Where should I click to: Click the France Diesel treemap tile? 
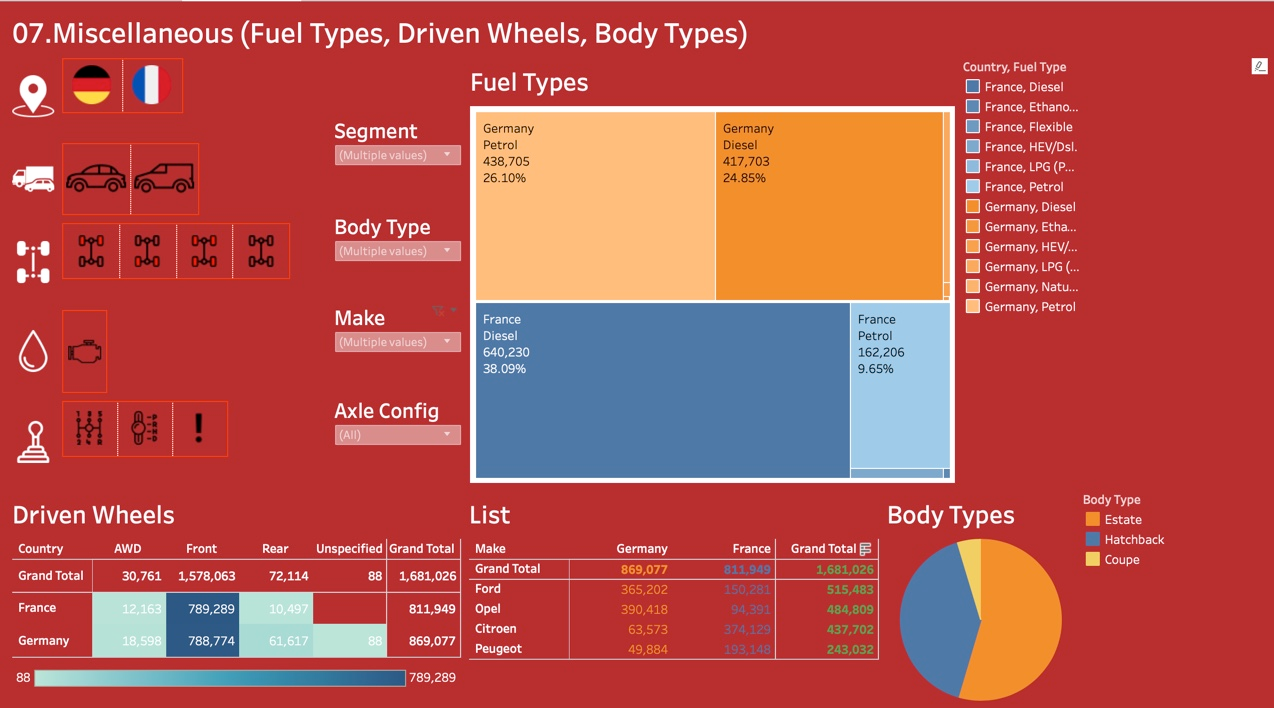(x=662, y=390)
